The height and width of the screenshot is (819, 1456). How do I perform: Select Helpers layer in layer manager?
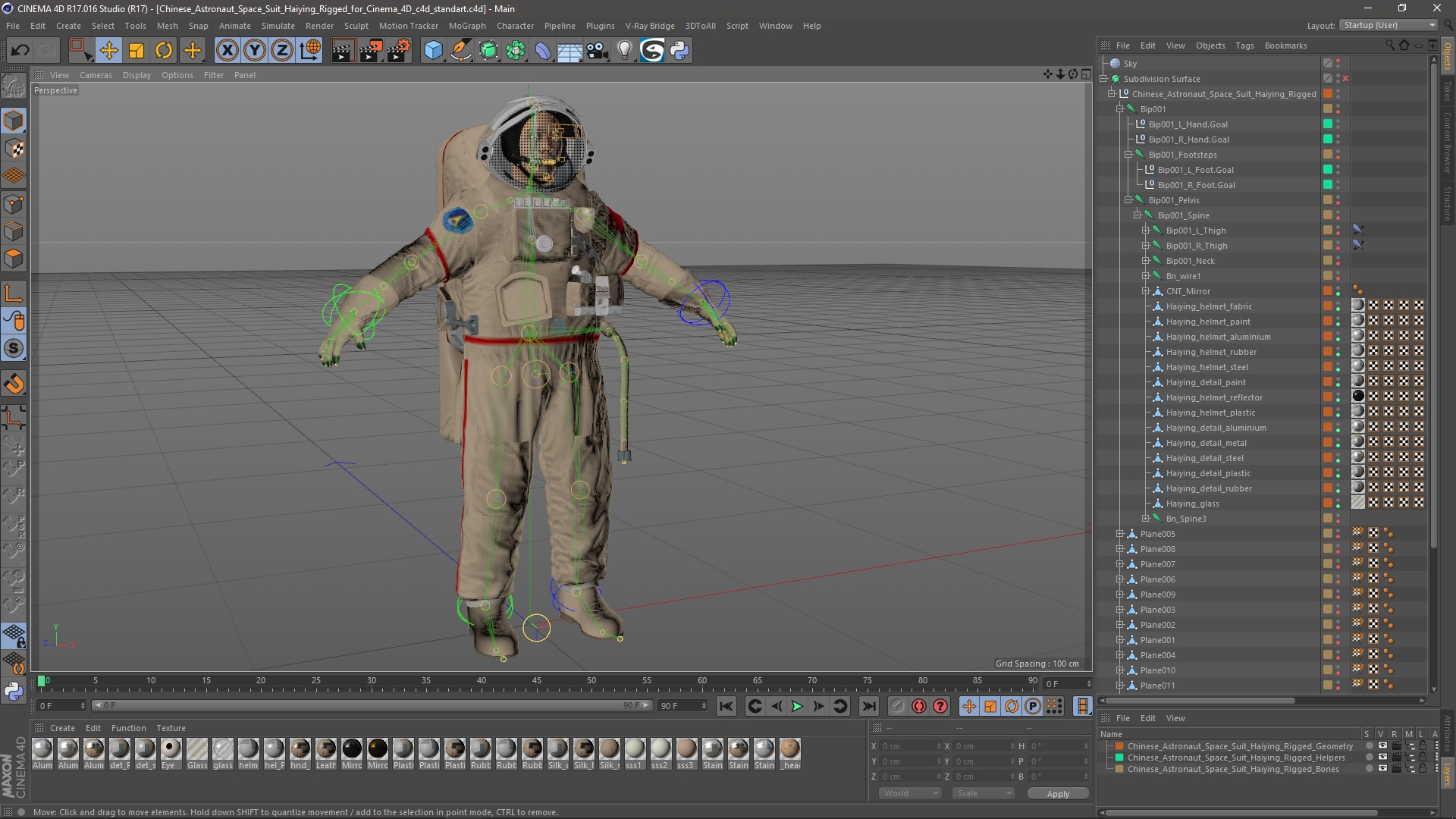point(1236,758)
